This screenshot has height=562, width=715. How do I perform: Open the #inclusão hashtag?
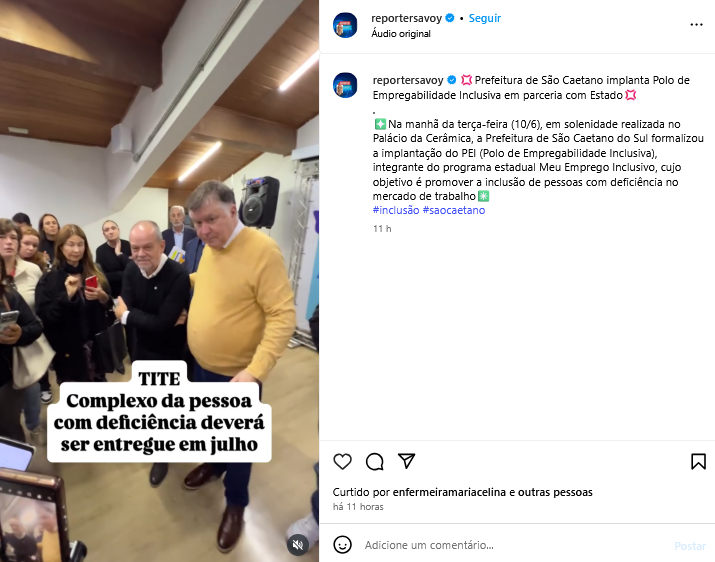[396, 210]
